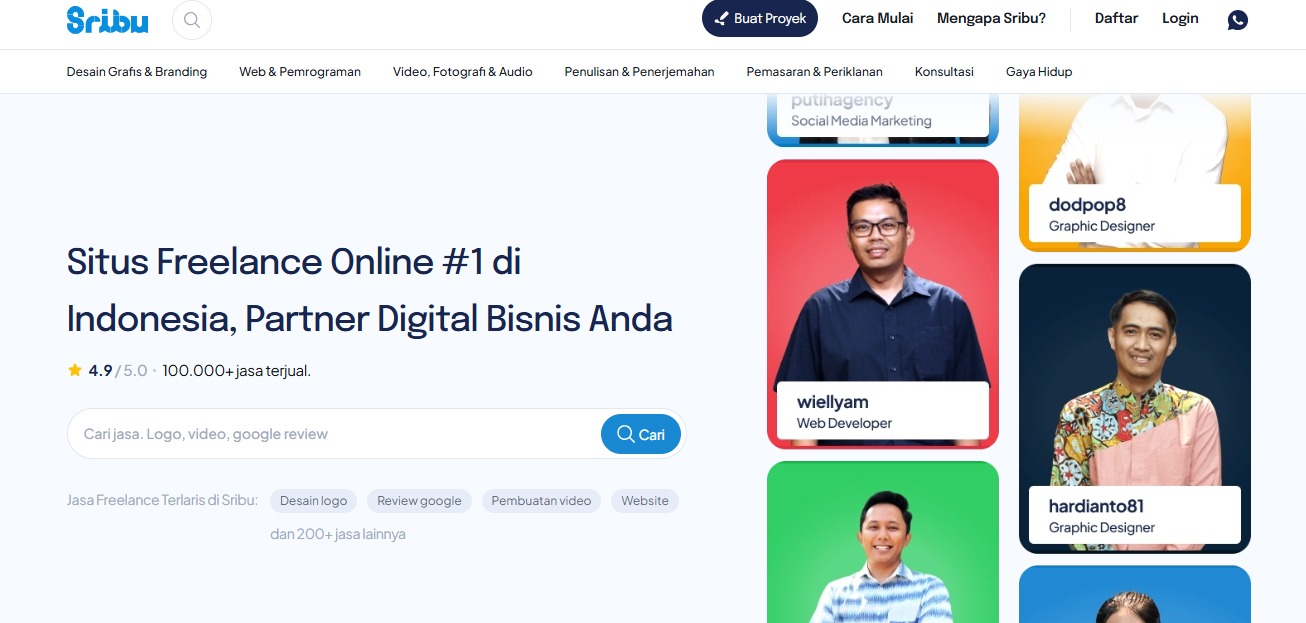Click the blue Cari search button
The image size is (1306, 623).
click(x=641, y=434)
